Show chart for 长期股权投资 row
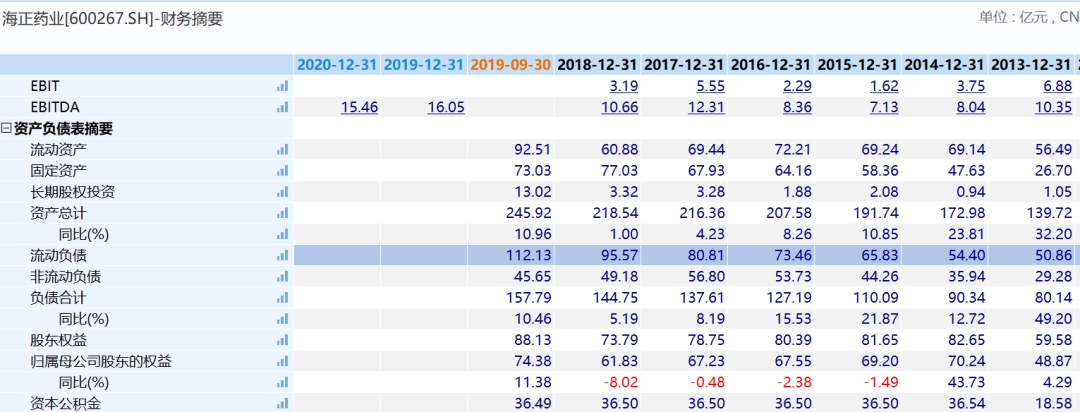Viewport: 1080px width, 412px height. click(282, 192)
